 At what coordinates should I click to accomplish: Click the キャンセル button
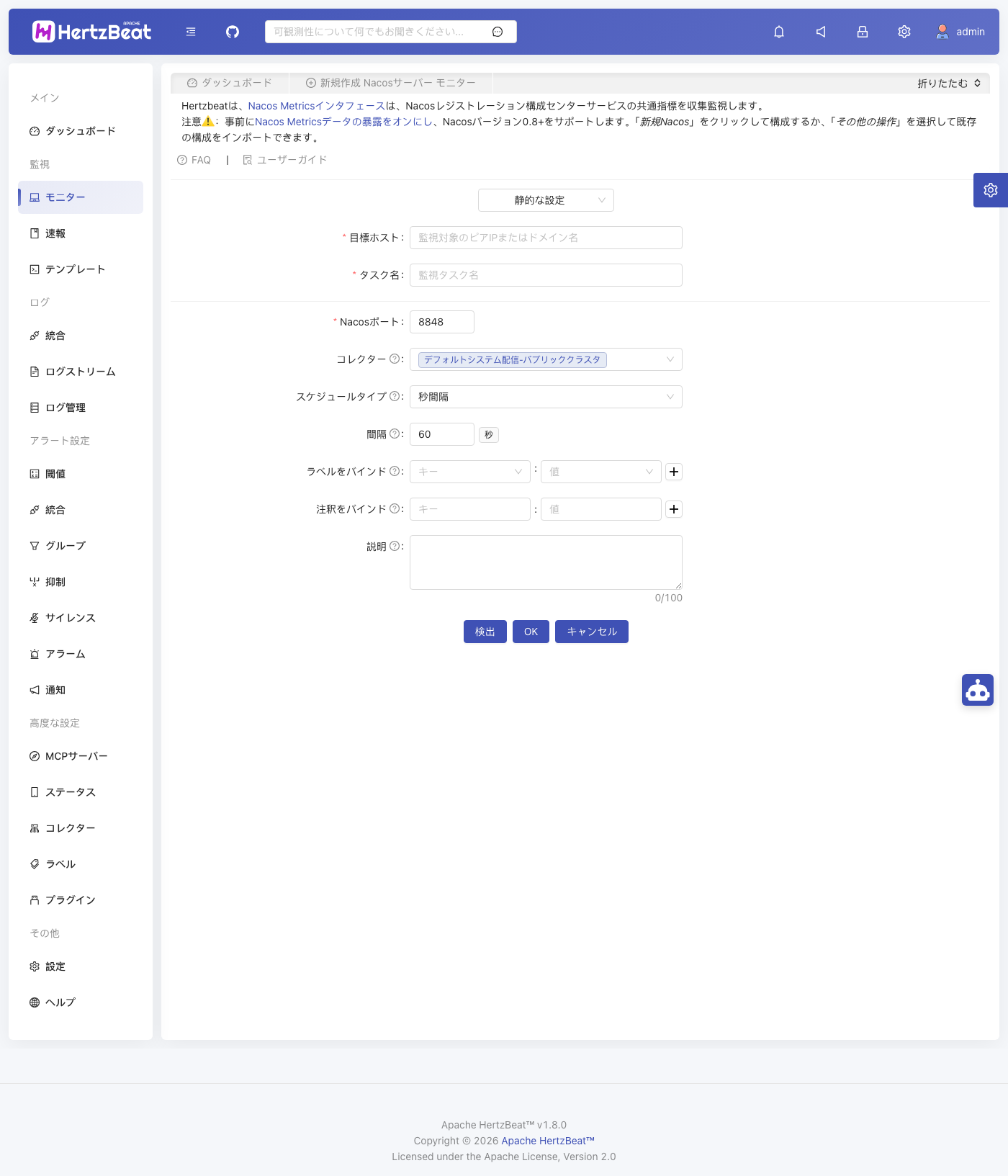coord(592,632)
